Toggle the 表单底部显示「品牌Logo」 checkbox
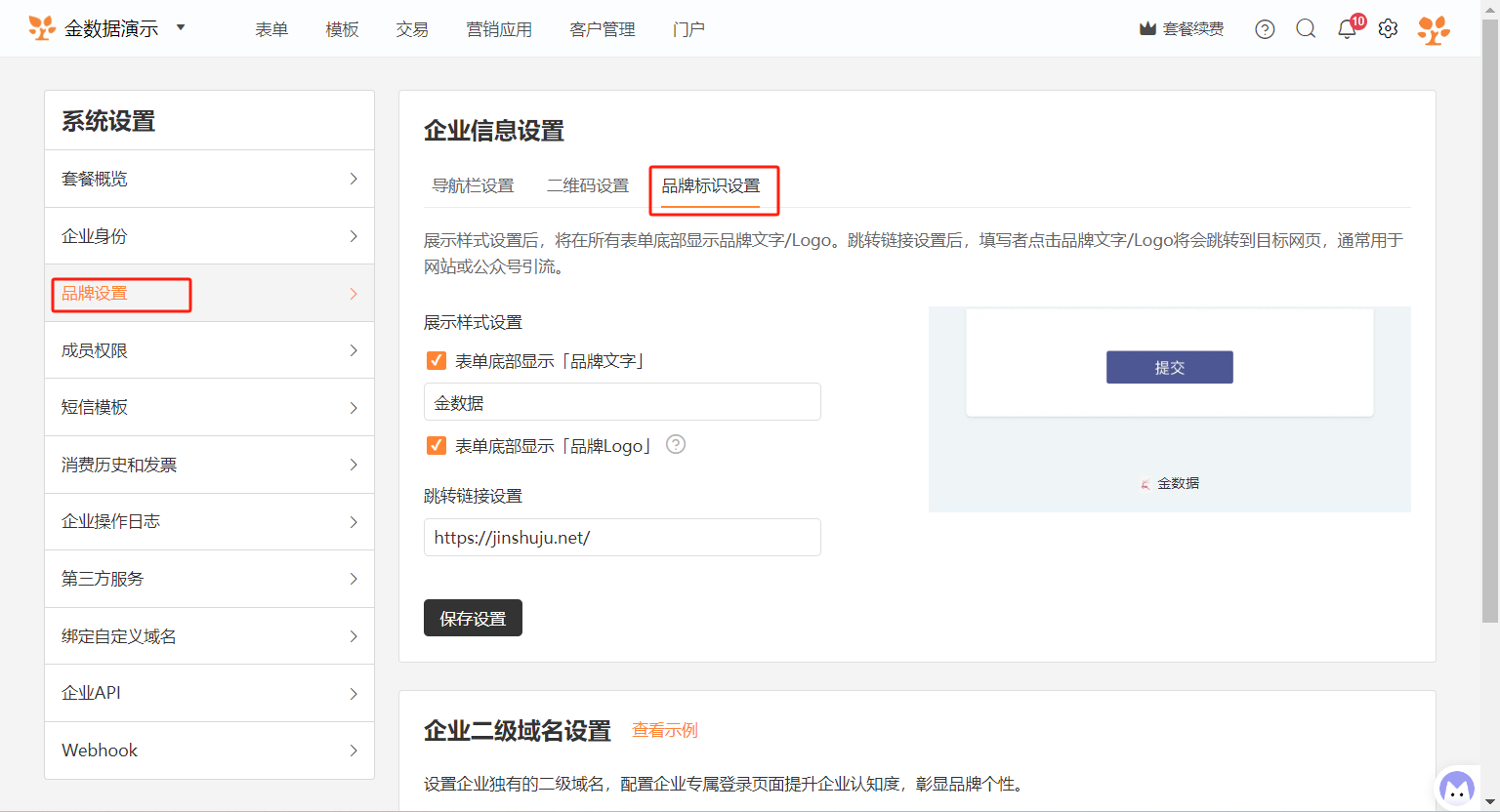The image size is (1500, 812). pos(437,446)
